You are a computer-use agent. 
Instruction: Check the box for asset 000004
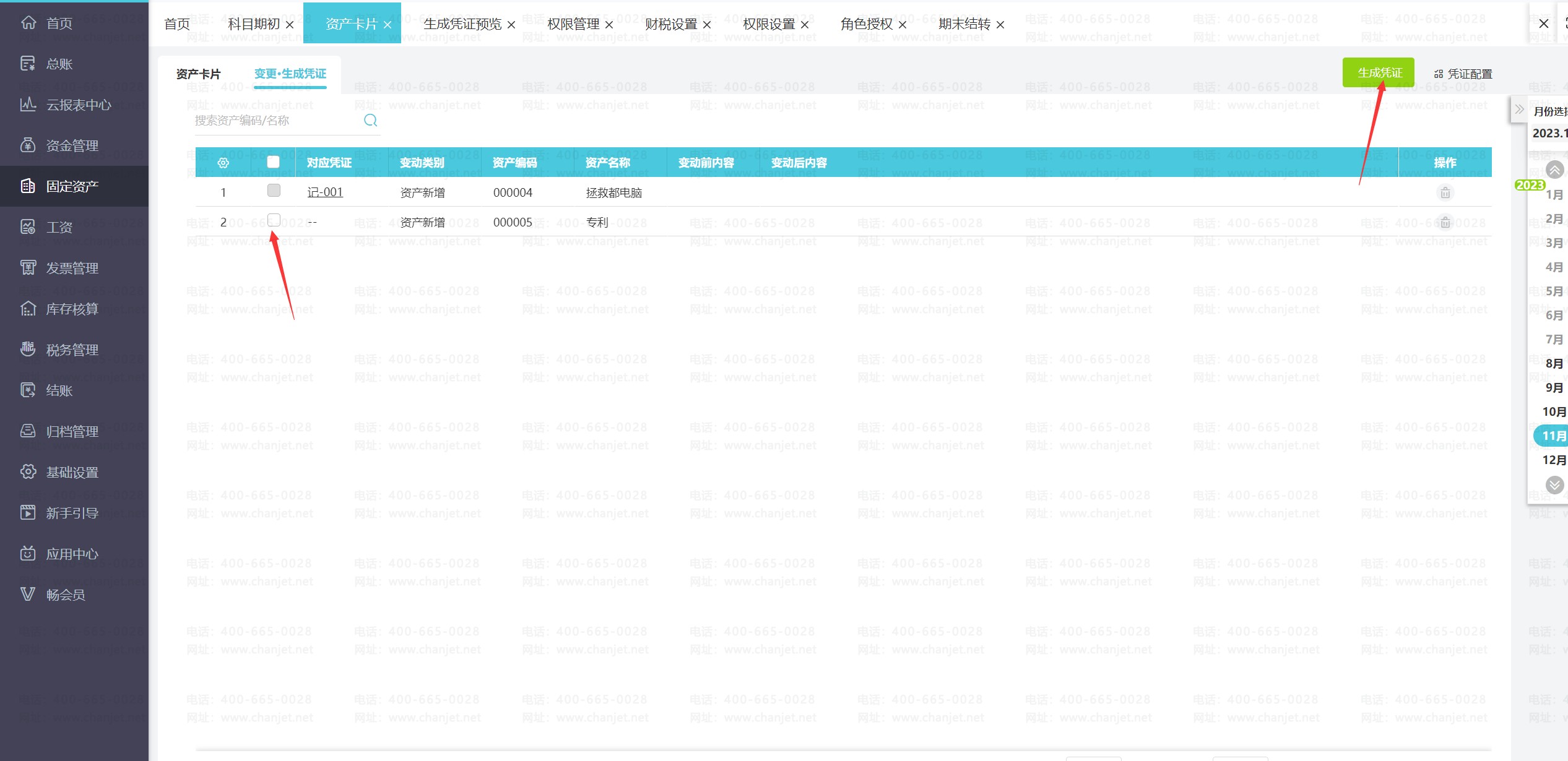(274, 191)
